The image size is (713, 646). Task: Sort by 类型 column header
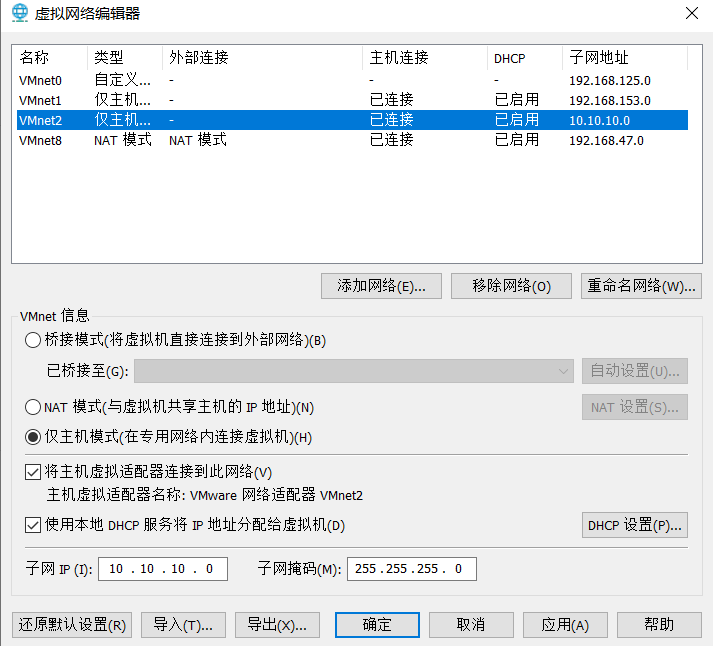point(125,58)
